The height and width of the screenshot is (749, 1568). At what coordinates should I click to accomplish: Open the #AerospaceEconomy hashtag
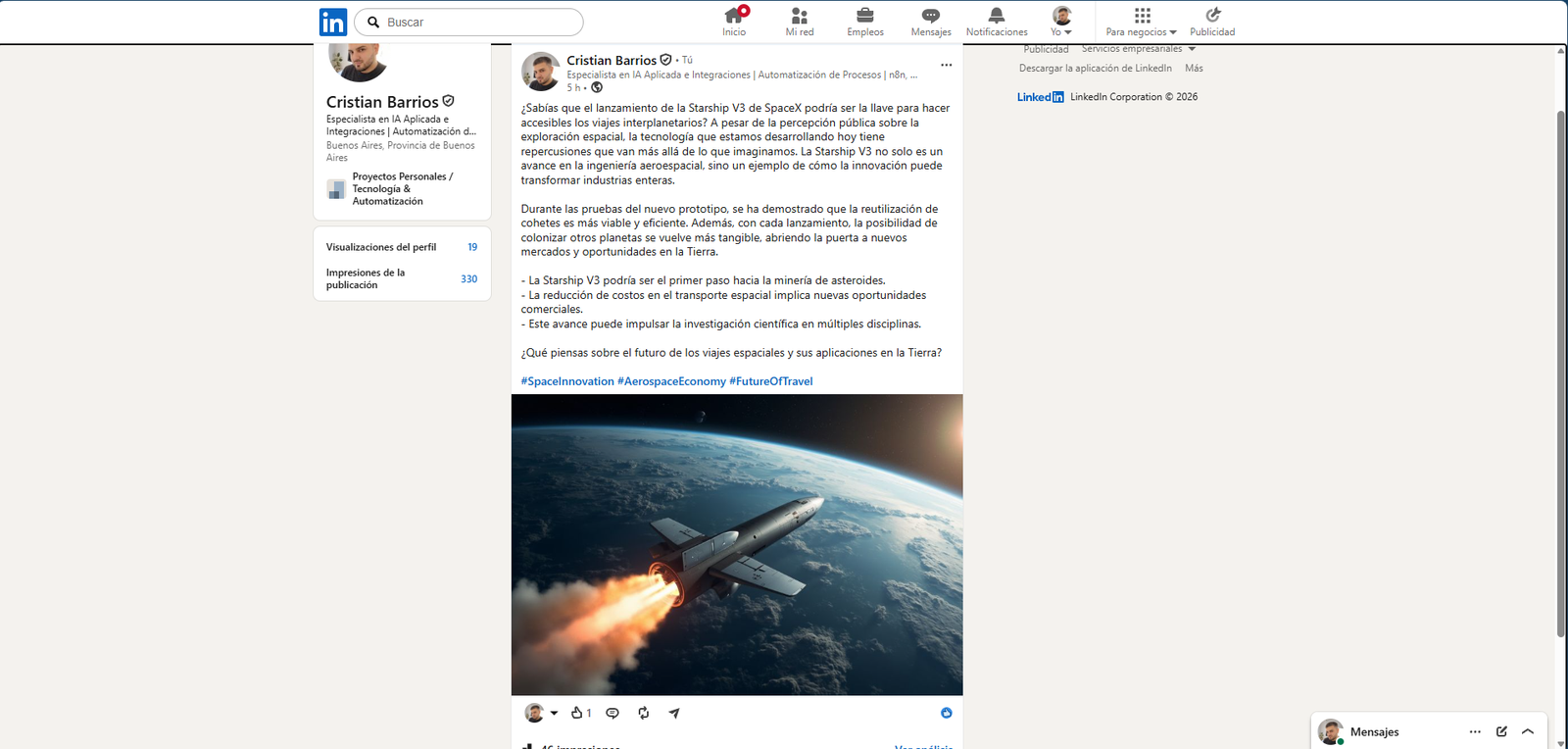pyautogui.click(x=671, y=381)
